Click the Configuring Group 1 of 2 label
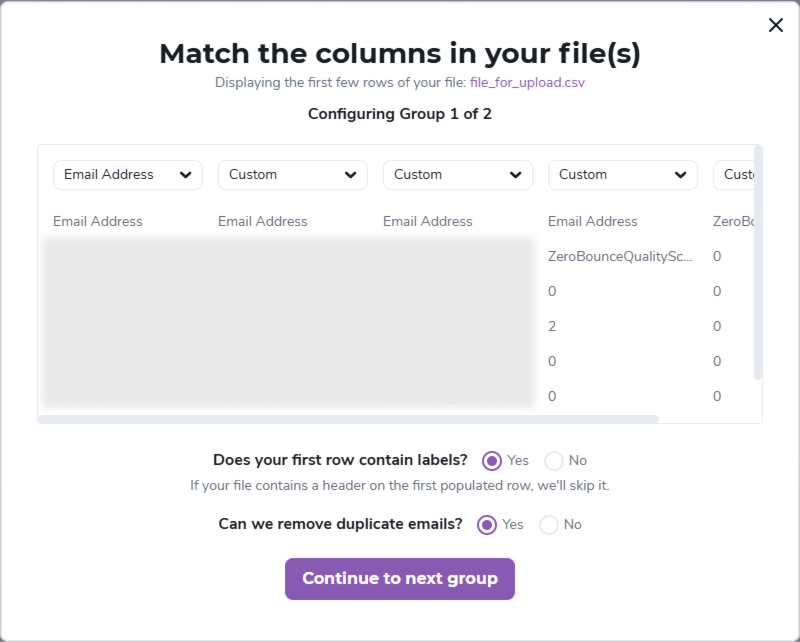This screenshot has width=800, height=642. pyautogui.click(x=400, y=114)
